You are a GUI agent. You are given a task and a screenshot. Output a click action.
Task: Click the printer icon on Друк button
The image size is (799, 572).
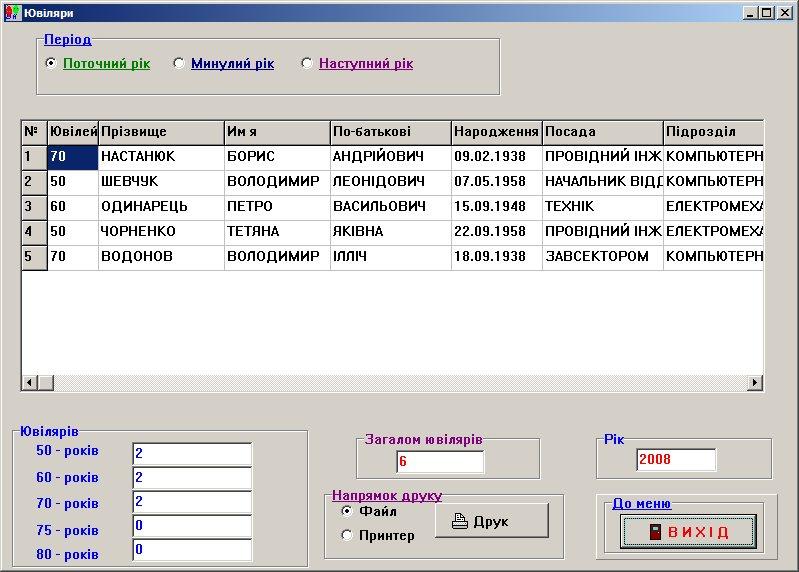460,521
